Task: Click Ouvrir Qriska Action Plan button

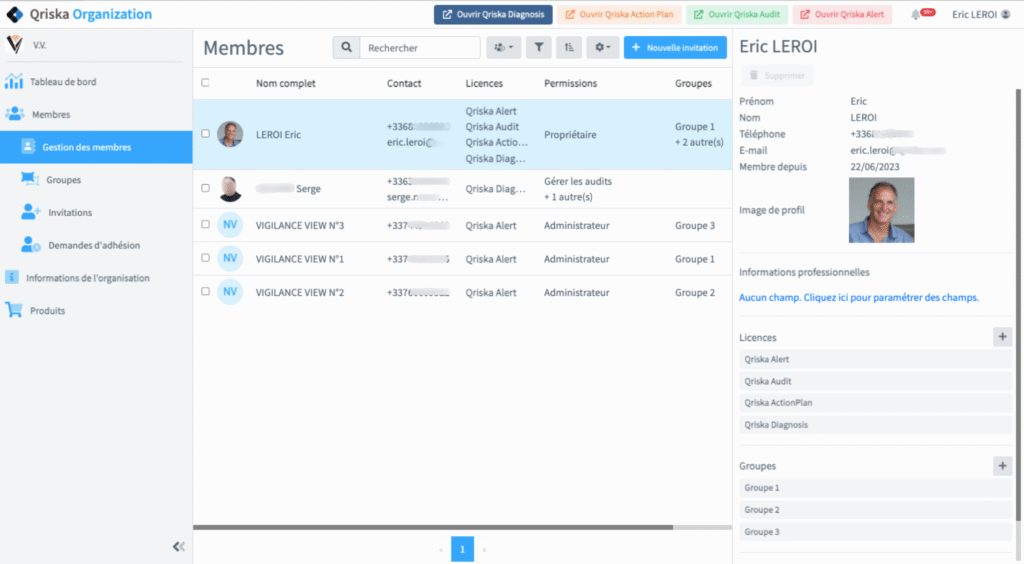Action: 619,14
